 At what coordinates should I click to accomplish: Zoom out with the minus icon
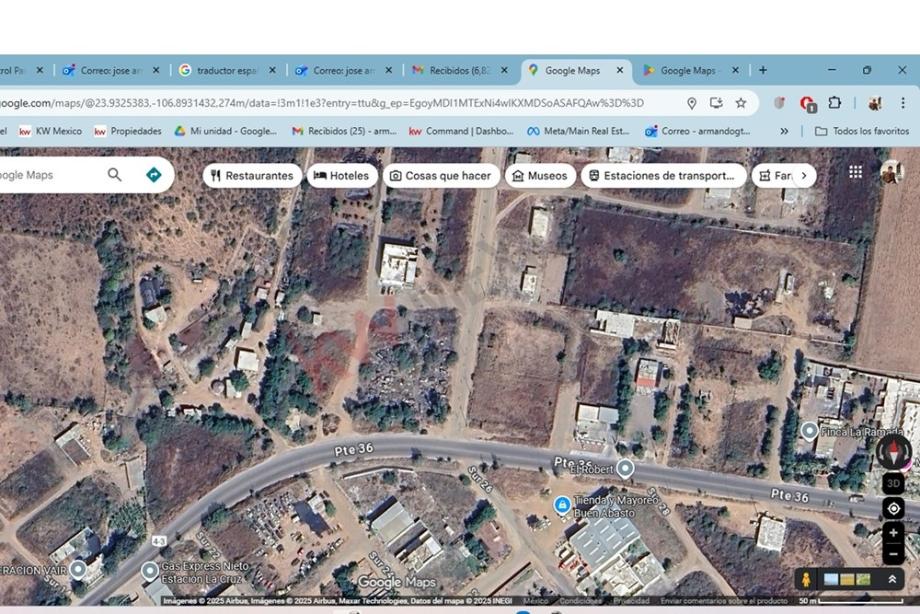893,556
